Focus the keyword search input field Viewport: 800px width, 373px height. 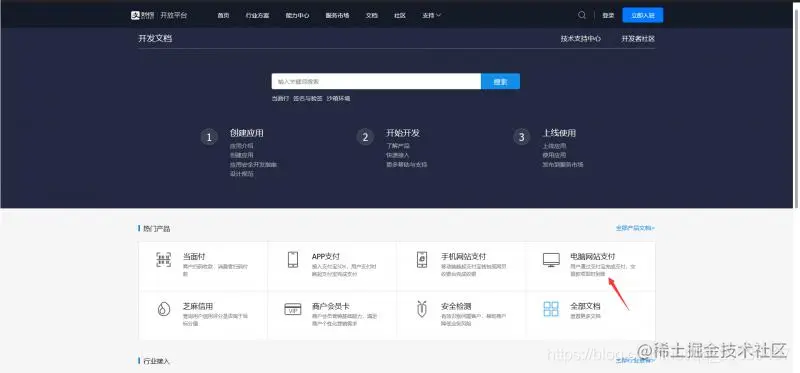[x=376, y=81]
